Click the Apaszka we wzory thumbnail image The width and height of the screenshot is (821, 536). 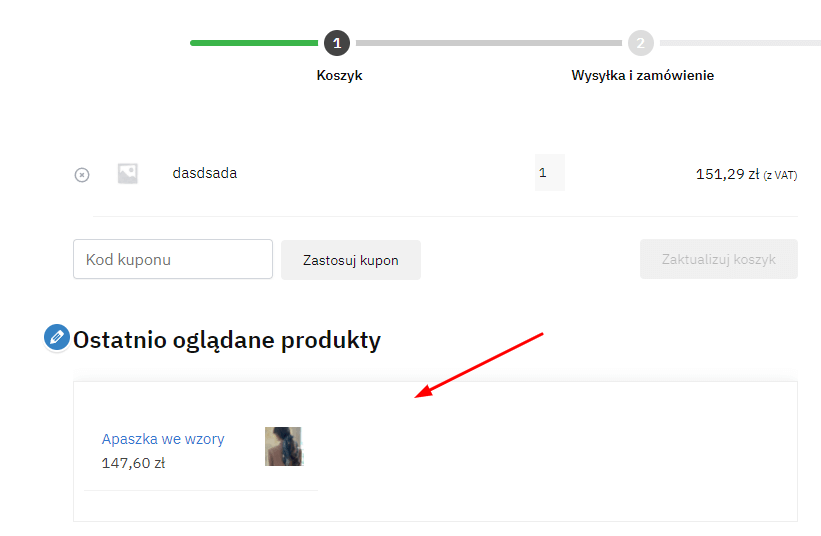284,446
